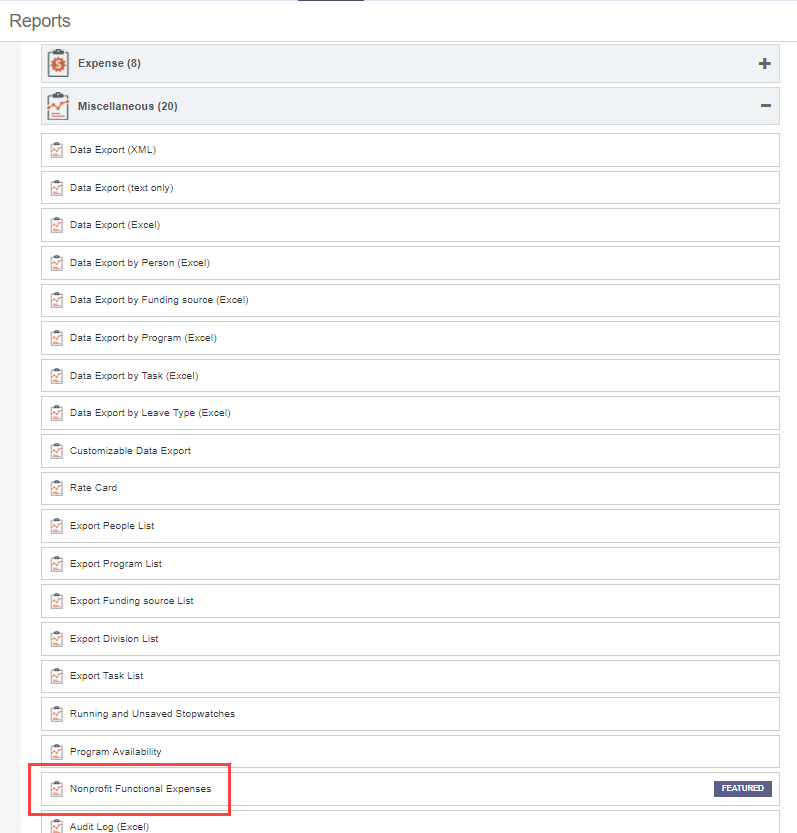This screenshot has height=833, width=797.
Task: Expand the Expense section with plus sign
Action: tap(765, 64)
